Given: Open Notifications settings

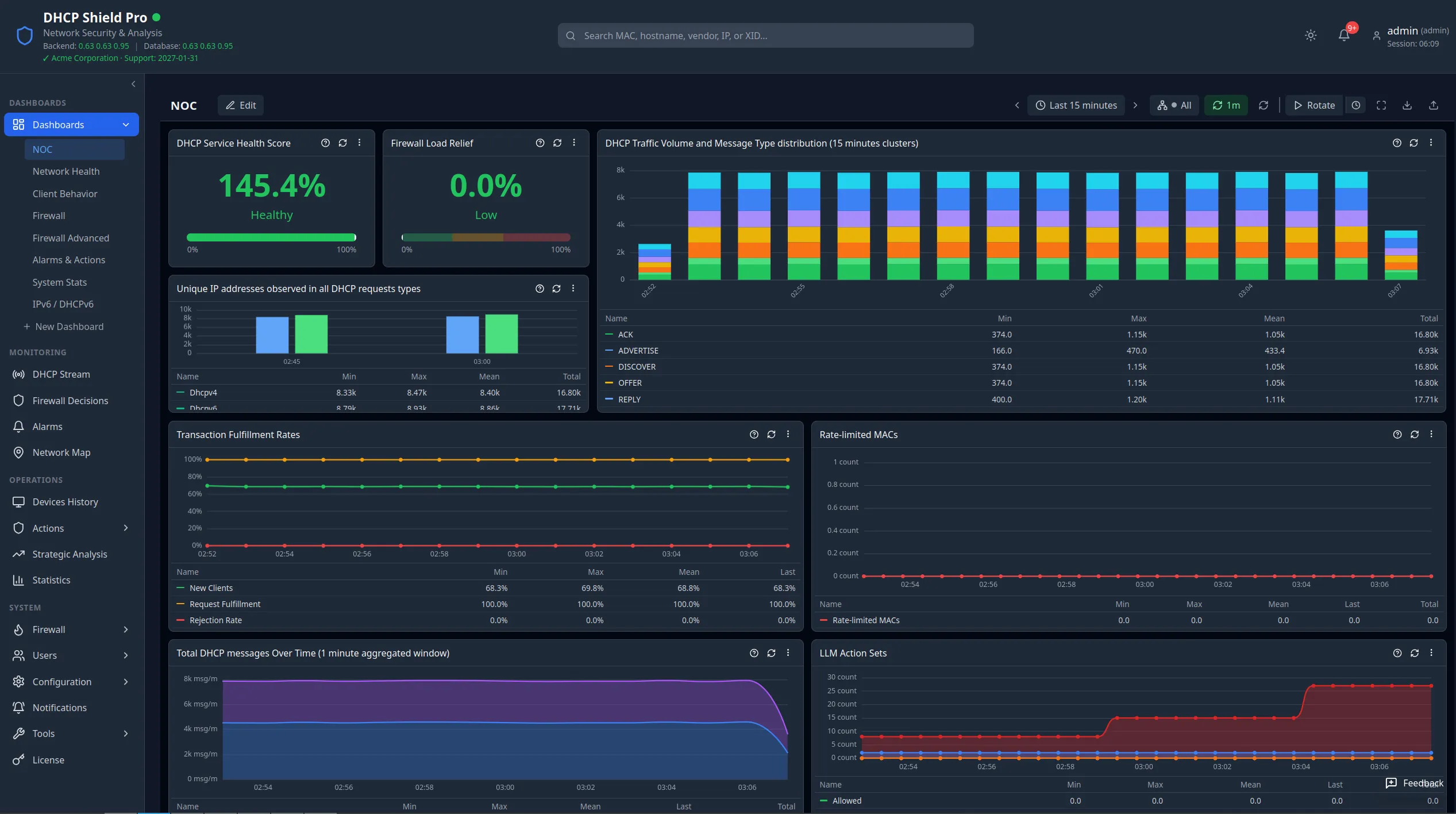Looking at the screenshot, I should (71, 708).
